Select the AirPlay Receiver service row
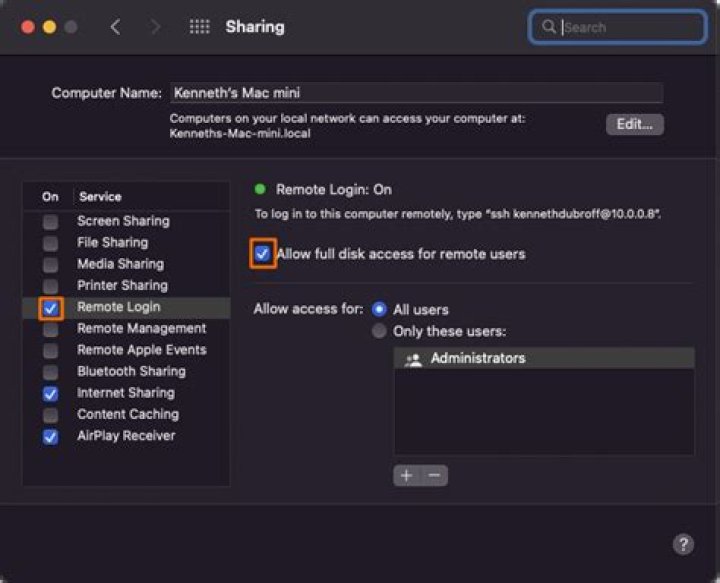The image size is (720, 583). point(127,436)
